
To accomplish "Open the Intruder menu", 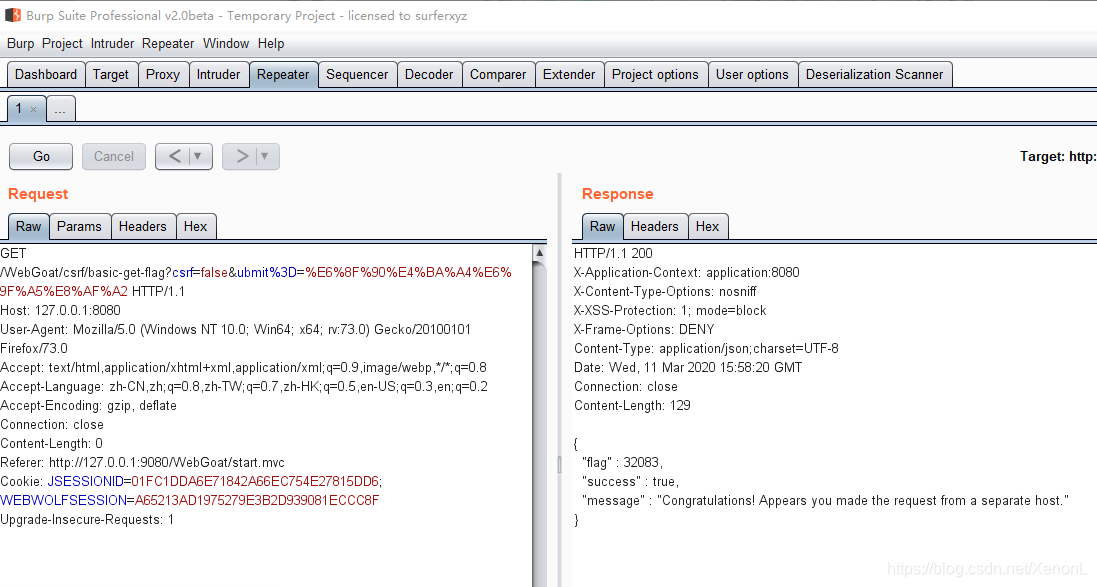I will tap(112, 43).
